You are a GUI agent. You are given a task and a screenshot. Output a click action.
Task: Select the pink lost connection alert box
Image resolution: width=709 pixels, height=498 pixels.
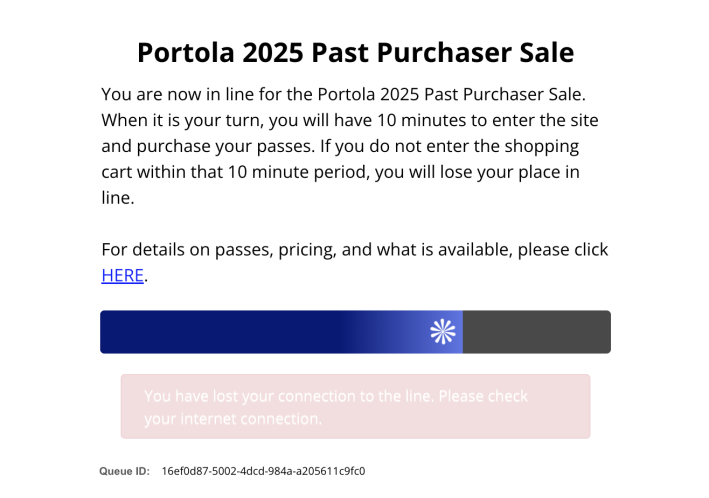355,406
